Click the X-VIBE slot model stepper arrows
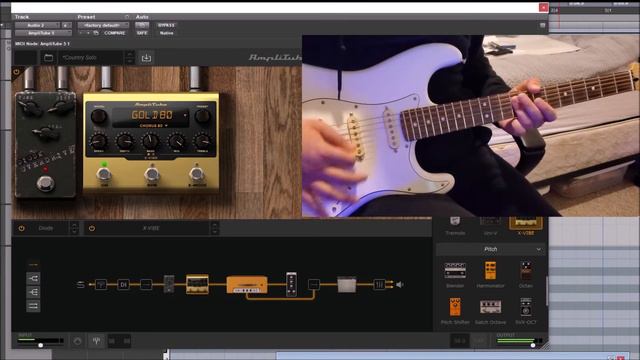Image resolution: width=640 pixels, height=360 pixels. coord(215,228)
